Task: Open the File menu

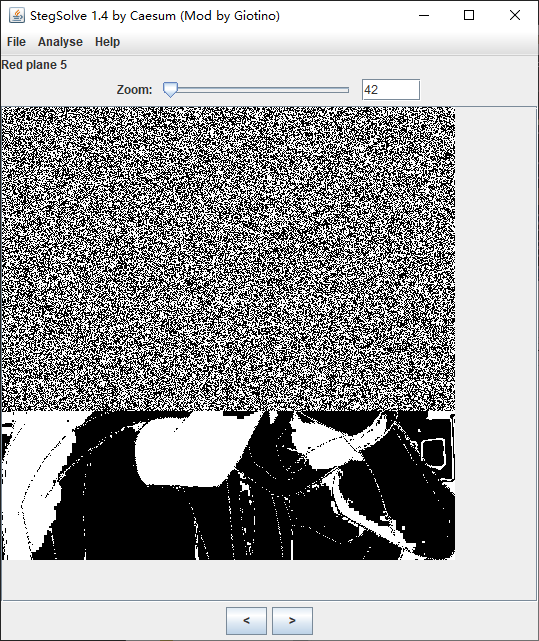Action: [x=16, y=42]
